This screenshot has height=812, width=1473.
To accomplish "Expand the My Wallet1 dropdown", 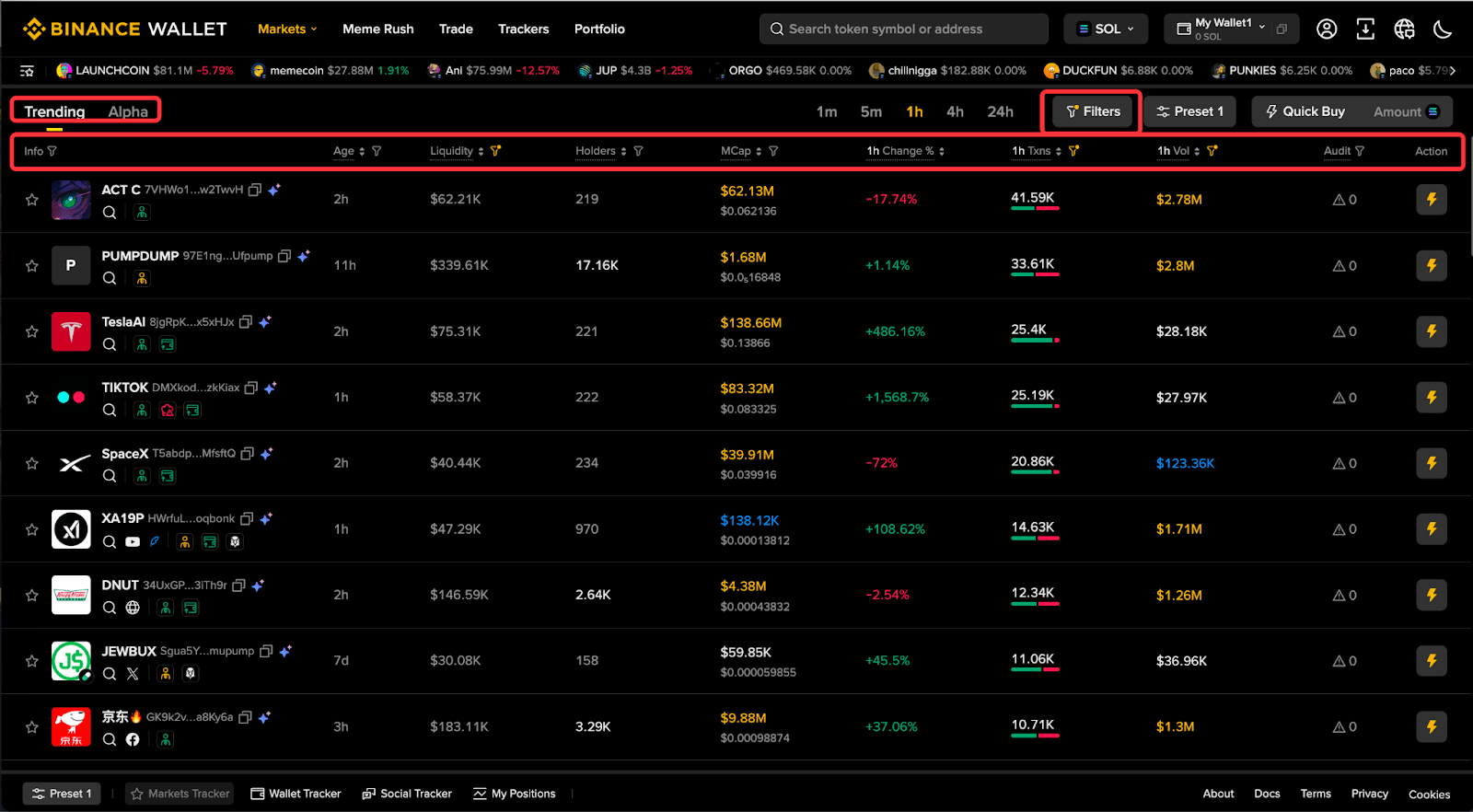I will 1262,25.
